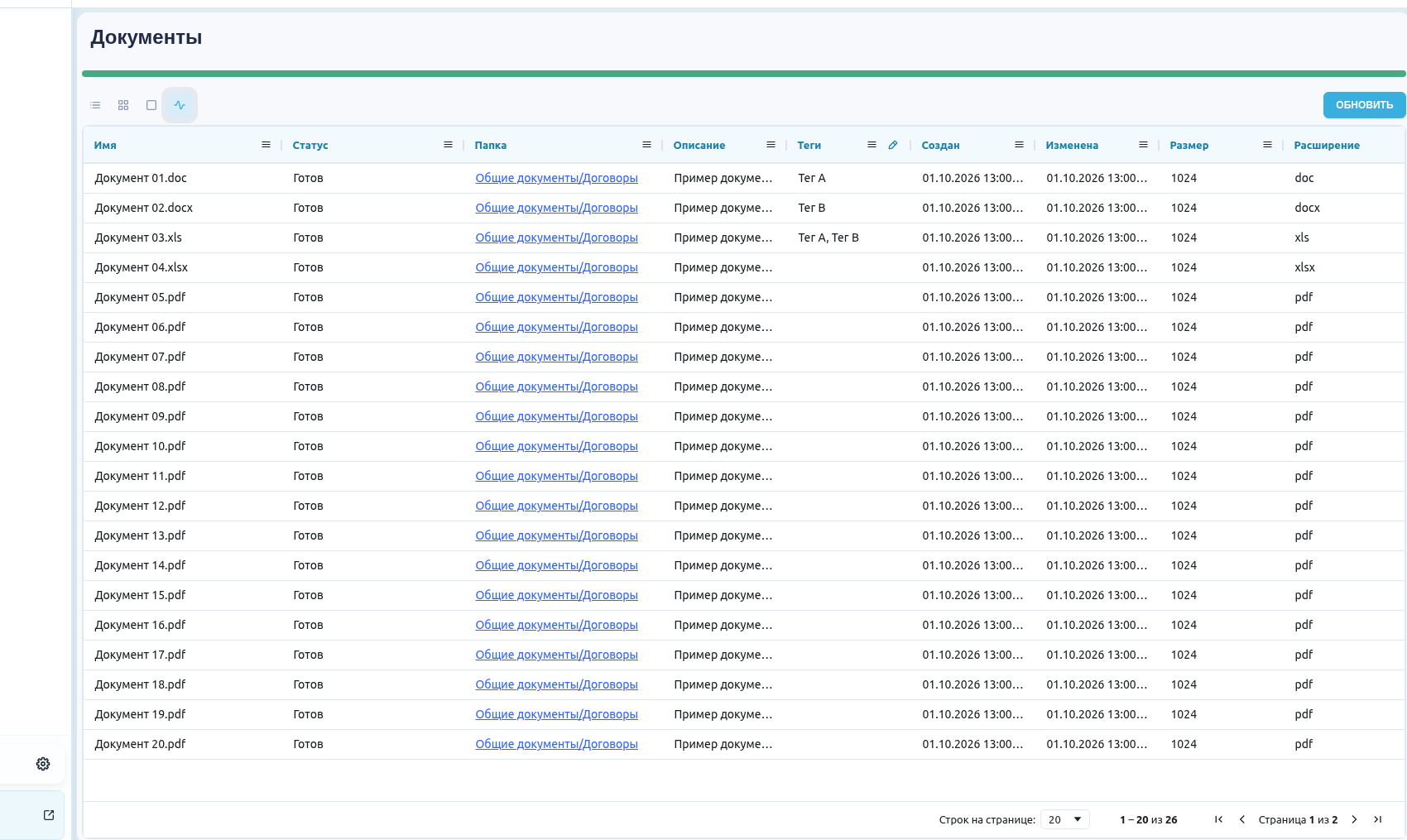Open folder link for Документ 20.pdf

click(x=556, y=744)
